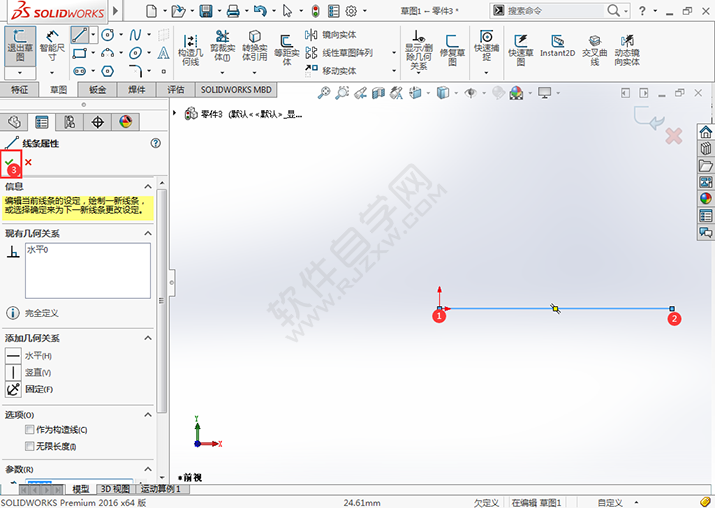Click the Exit Sketch (退出草图) icon

click(19, 45)
